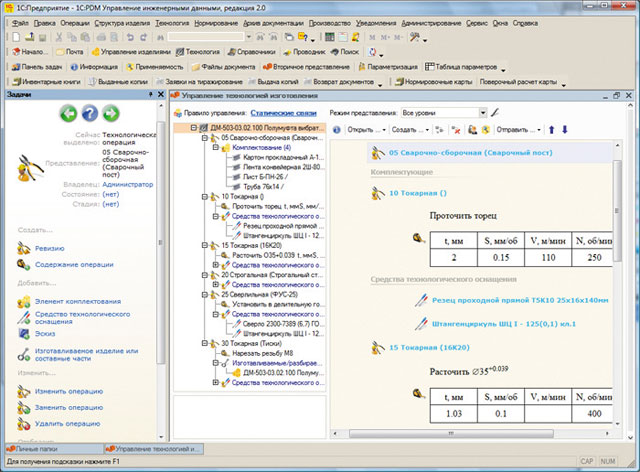The image size is (640, 472).
Task: Click the green back arrow in Задачи panel
Action: point(69,113)
